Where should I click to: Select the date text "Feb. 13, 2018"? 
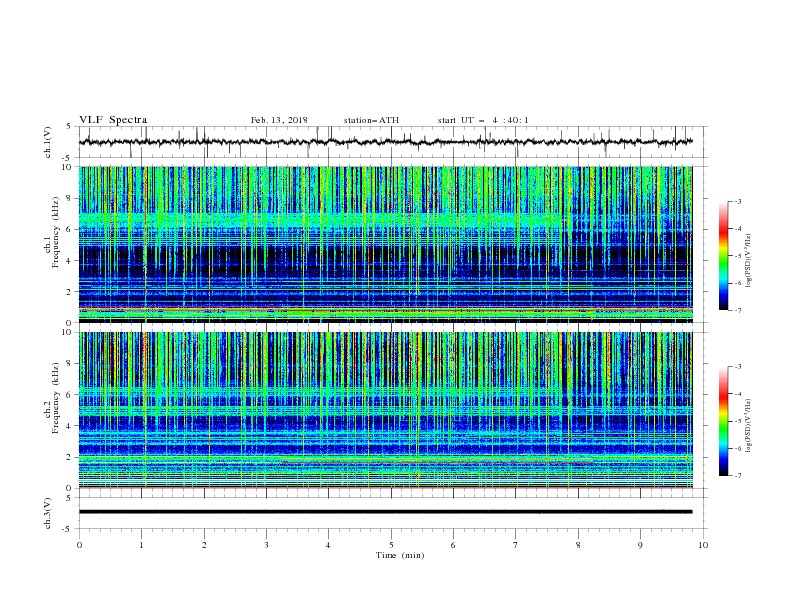click(x=279, y=120)
